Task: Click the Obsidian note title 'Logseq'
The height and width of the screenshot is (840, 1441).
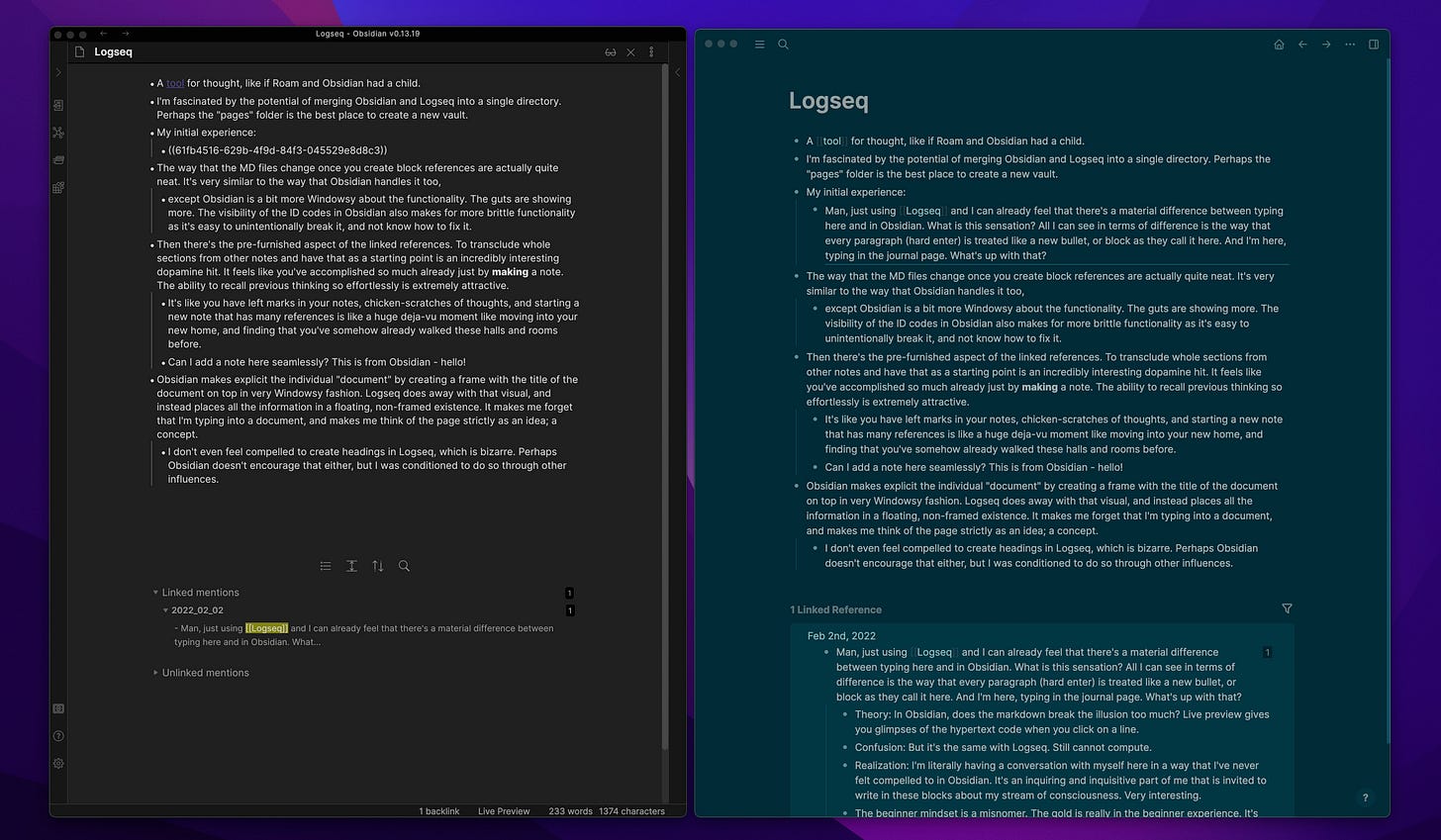Action: pyautogui.click(x=113, y=51)
